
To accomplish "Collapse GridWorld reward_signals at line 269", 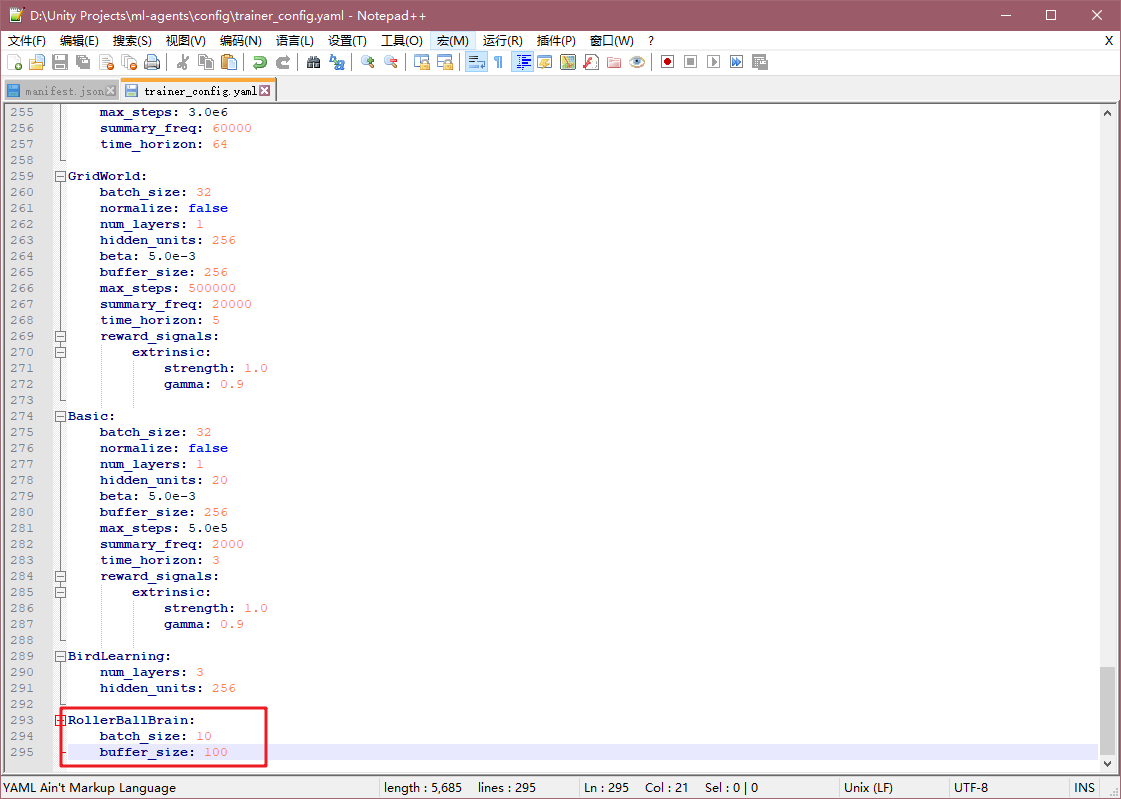I will point(61,337).
